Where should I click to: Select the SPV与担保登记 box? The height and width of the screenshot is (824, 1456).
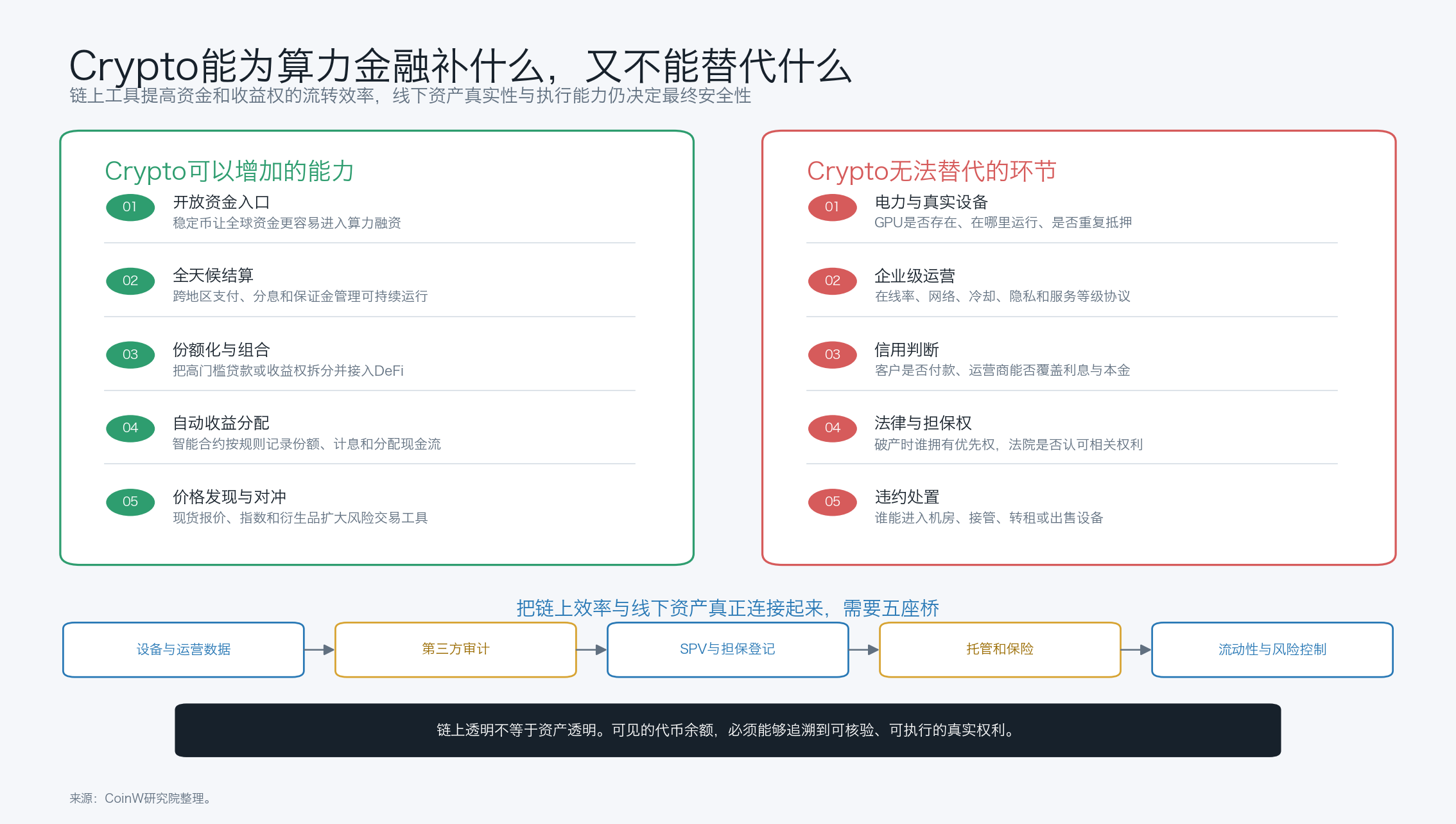tap(728, 649)
